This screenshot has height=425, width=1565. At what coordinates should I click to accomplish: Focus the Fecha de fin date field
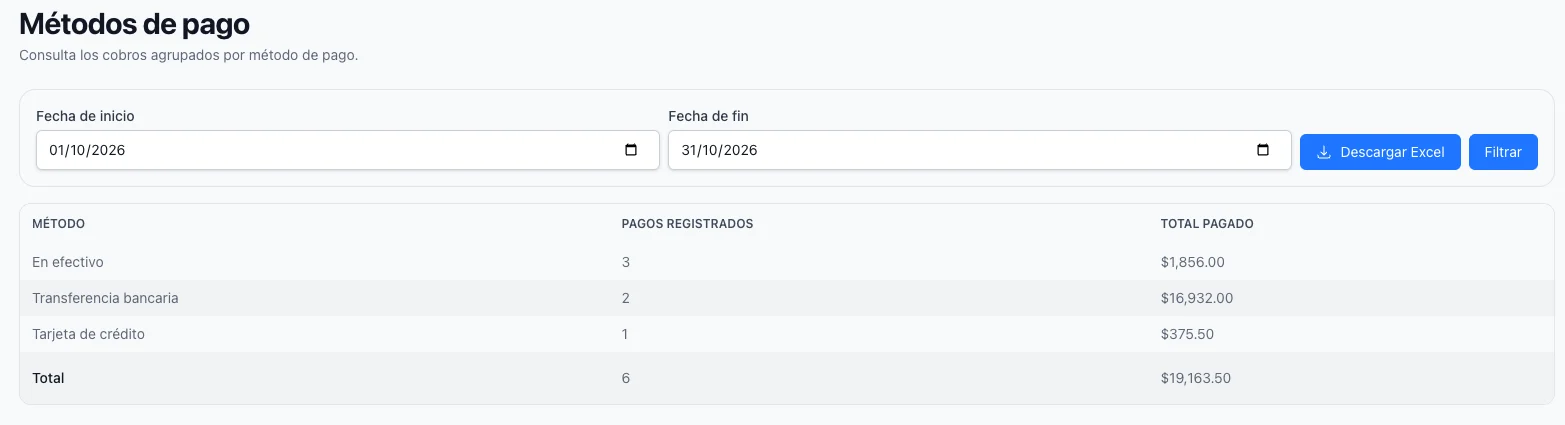[x=980, y=150]
